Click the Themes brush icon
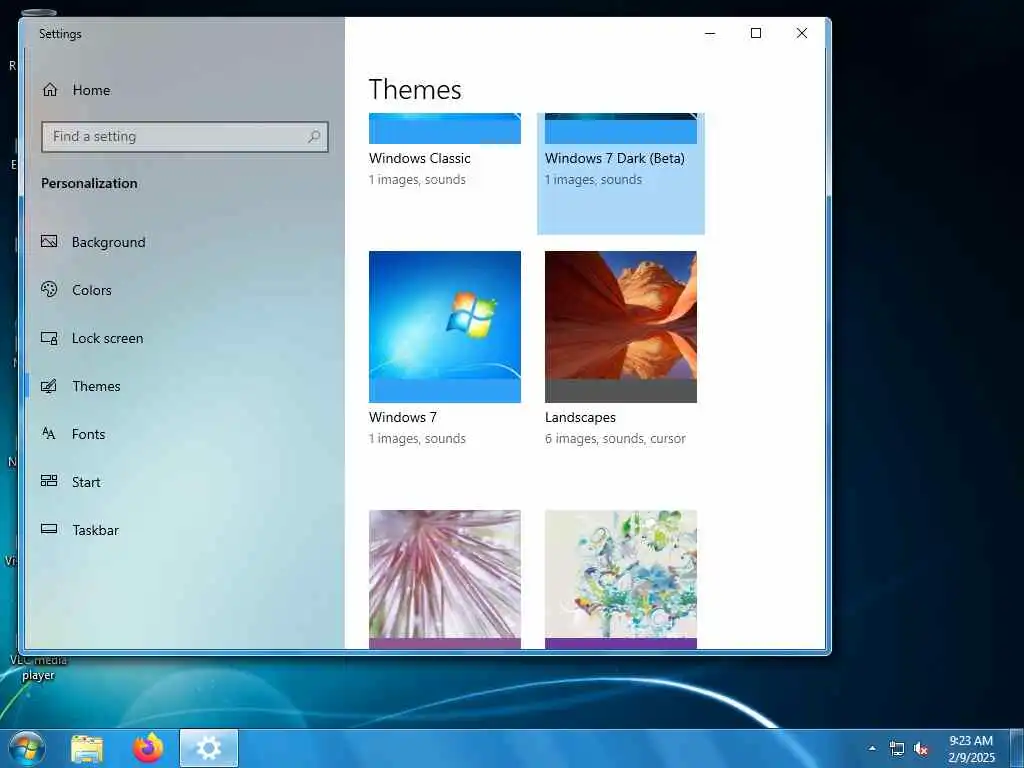This screenshot has height=768, width=1024. 49,386
